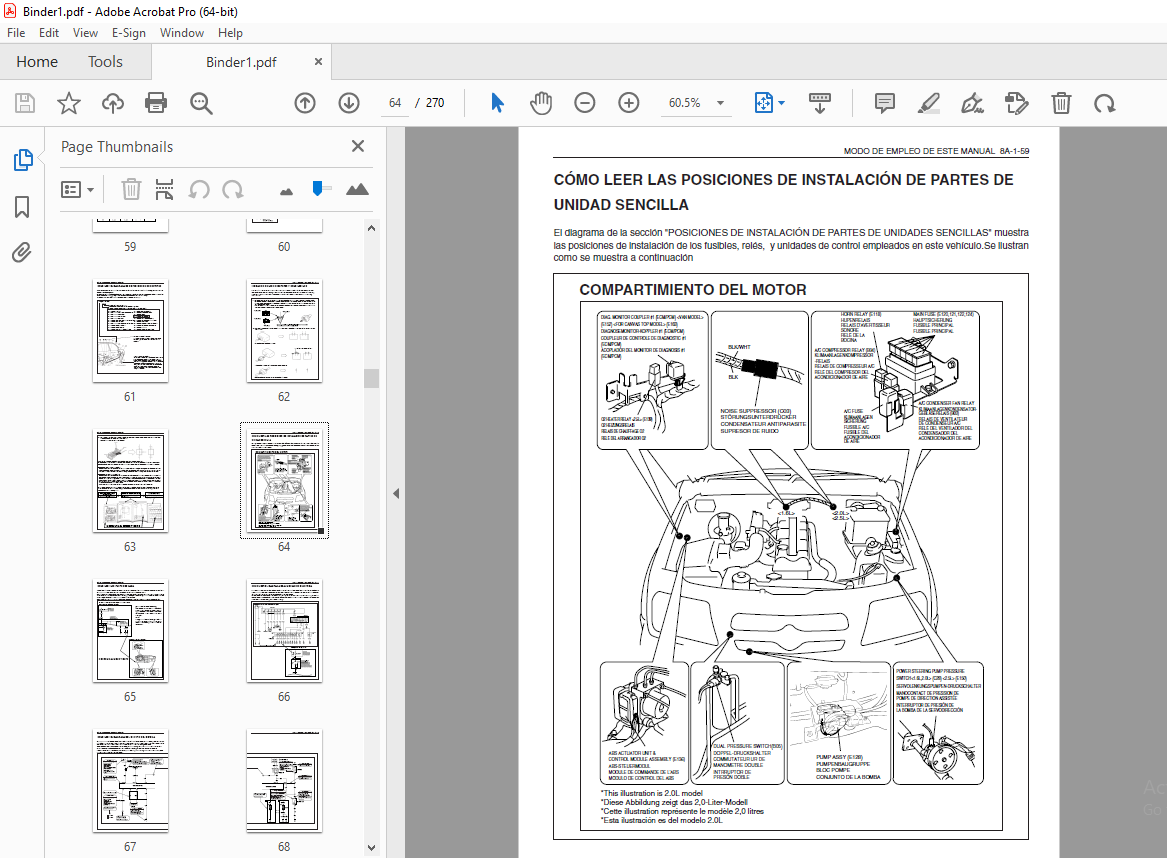The image size is (1167, 858).
Task: Select the Highlight text pen tool
Action: coord(928,103)
